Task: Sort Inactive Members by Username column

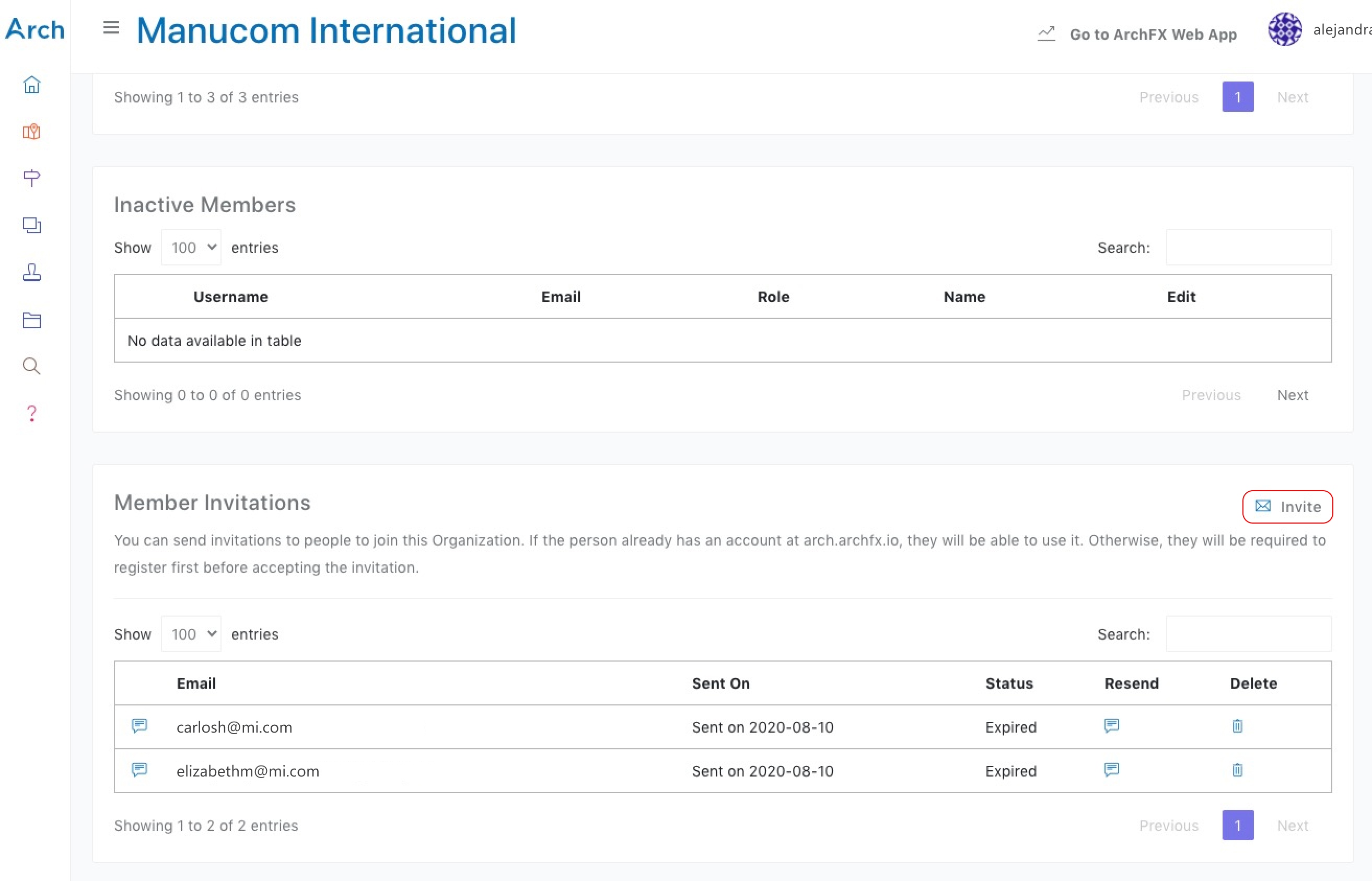Action: [230, 296]
